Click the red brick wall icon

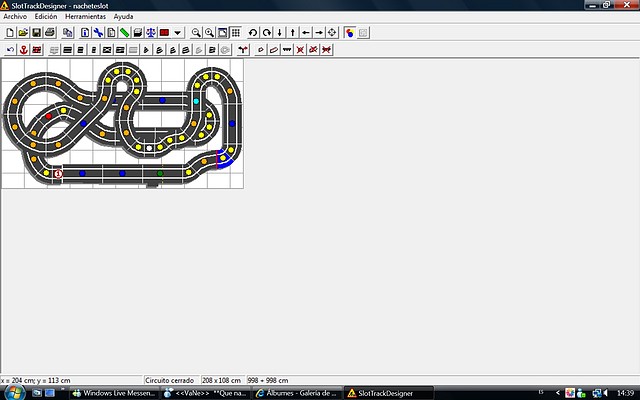[37, 50]
